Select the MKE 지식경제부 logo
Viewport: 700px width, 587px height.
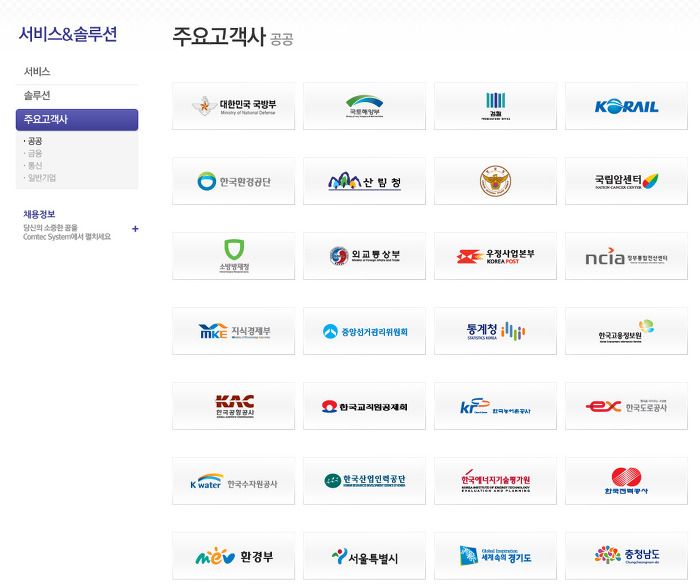pos(233,331)
